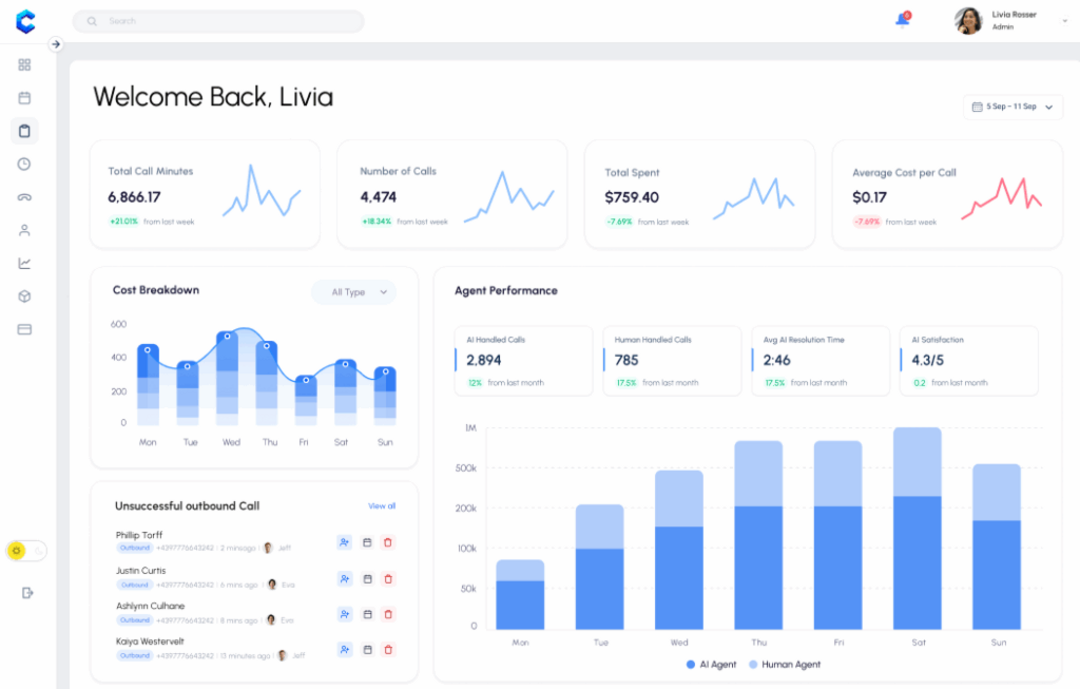The height and width of the screenshot is (689, 1080).
Task: Toggle the light/dark theme switch
Action: coord(27,550)
